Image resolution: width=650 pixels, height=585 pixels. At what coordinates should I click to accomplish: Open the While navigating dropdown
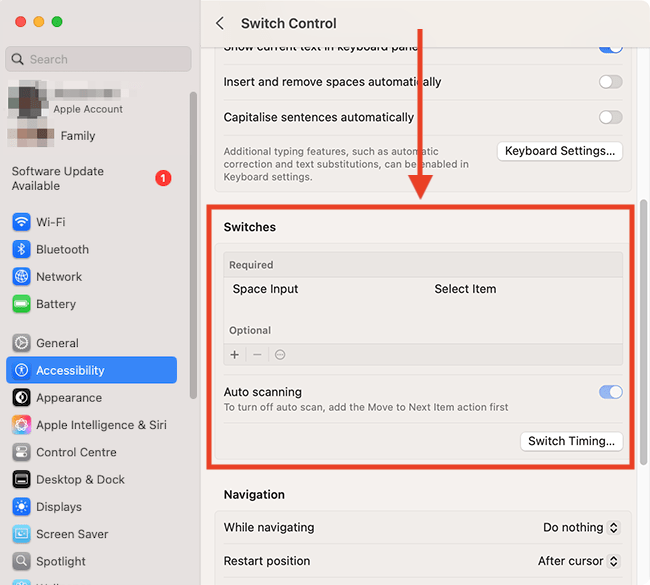click(x=581, y=528)
